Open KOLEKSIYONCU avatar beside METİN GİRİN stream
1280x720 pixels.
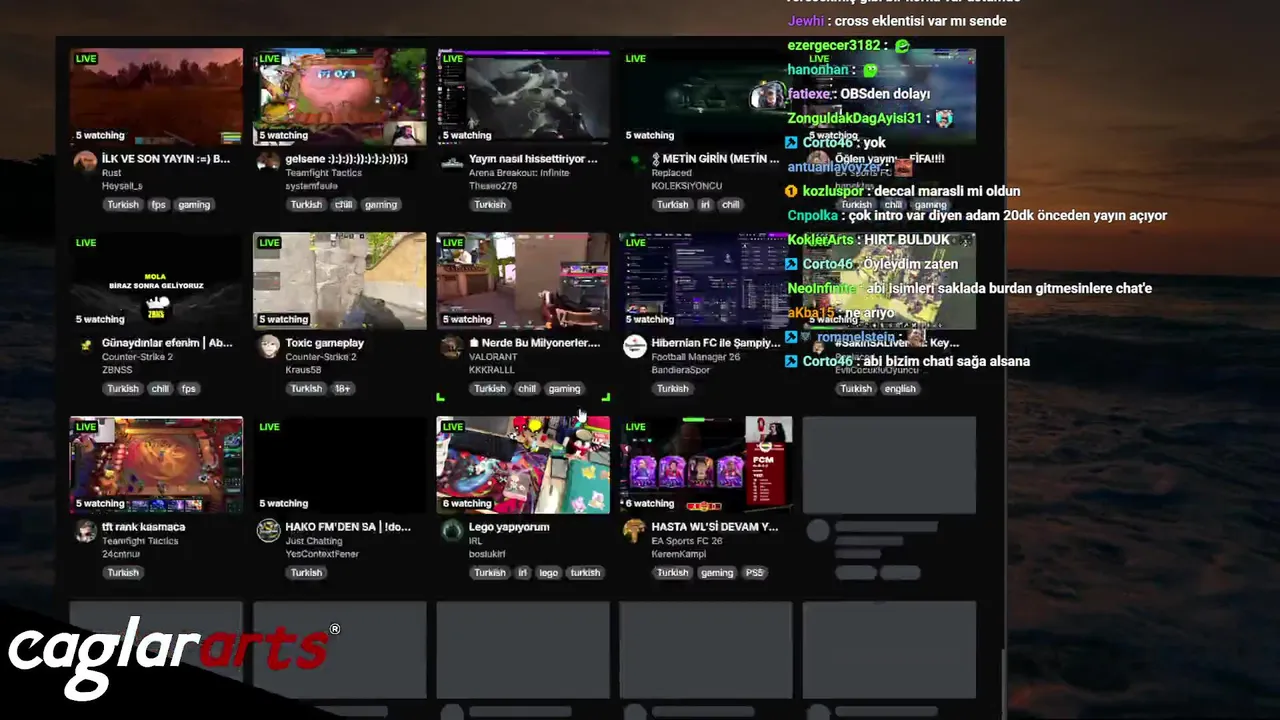click(635, 161)
